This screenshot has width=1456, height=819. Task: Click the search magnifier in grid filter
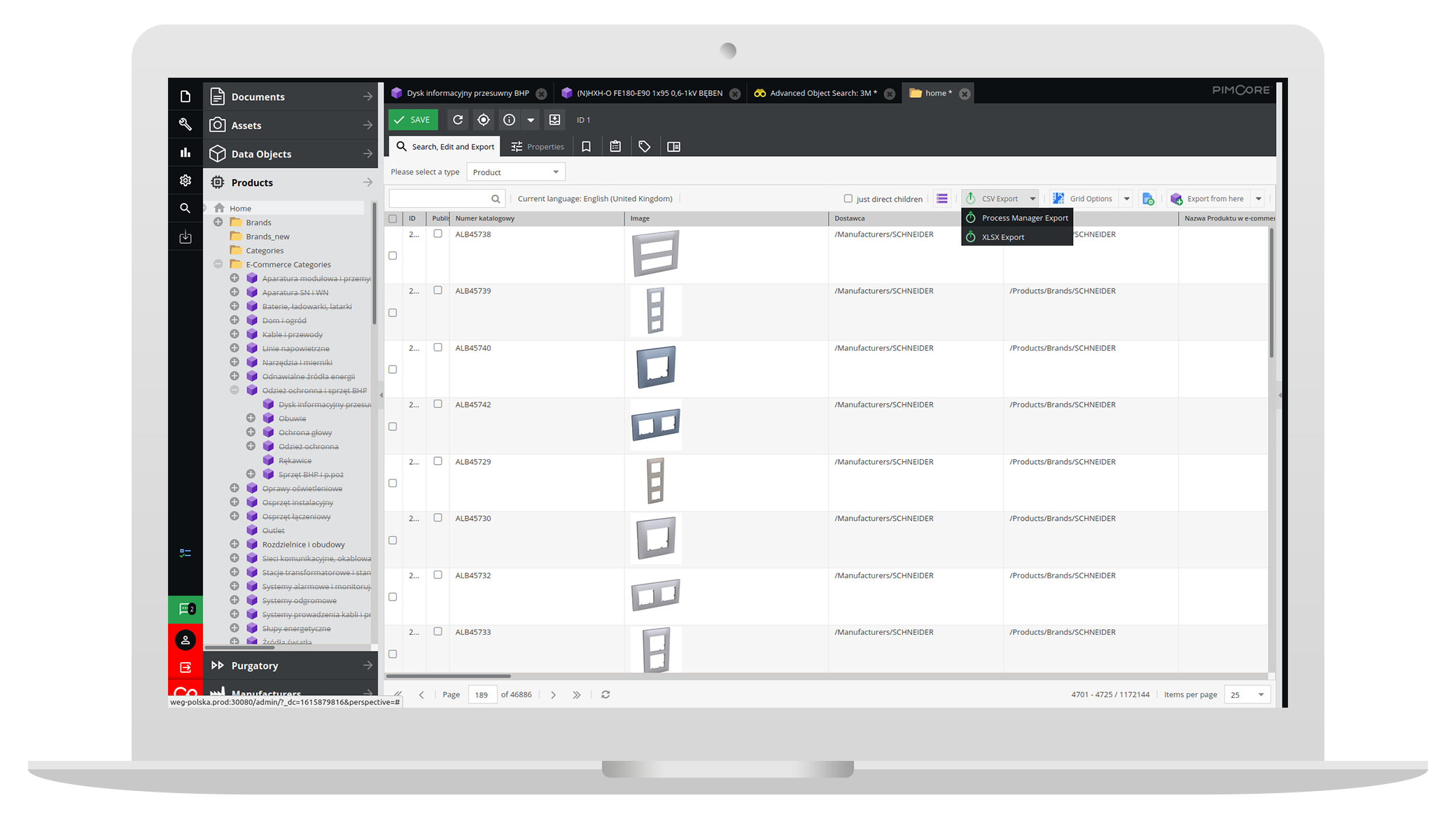[496, 199]
